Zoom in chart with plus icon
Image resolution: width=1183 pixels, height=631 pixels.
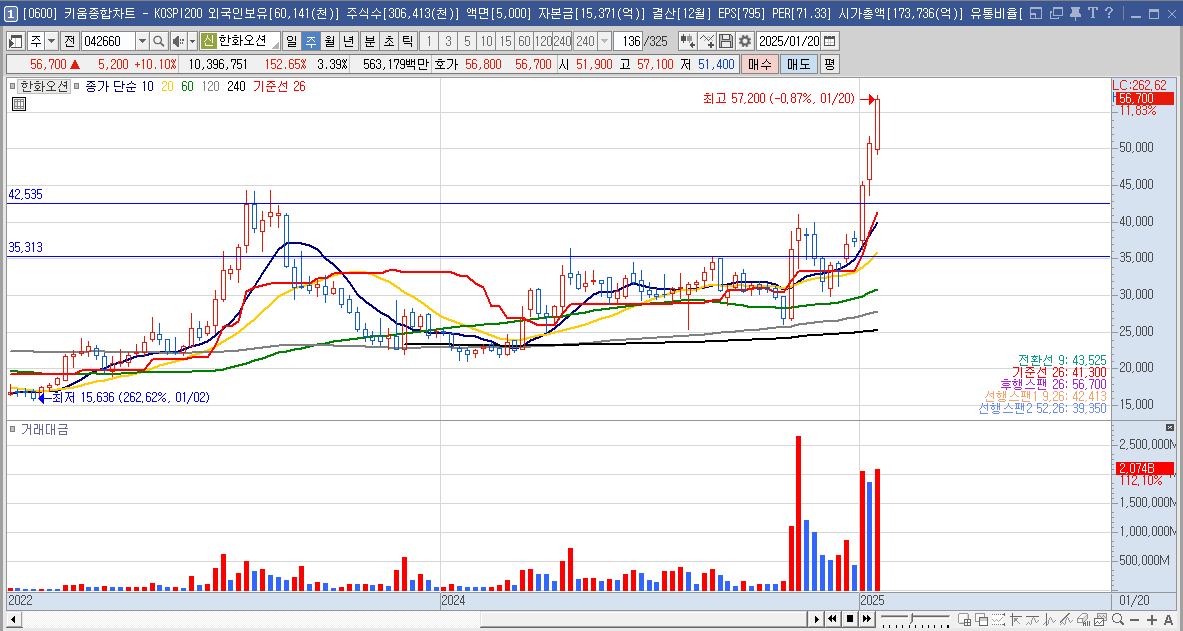click(x=1152, y=620)
